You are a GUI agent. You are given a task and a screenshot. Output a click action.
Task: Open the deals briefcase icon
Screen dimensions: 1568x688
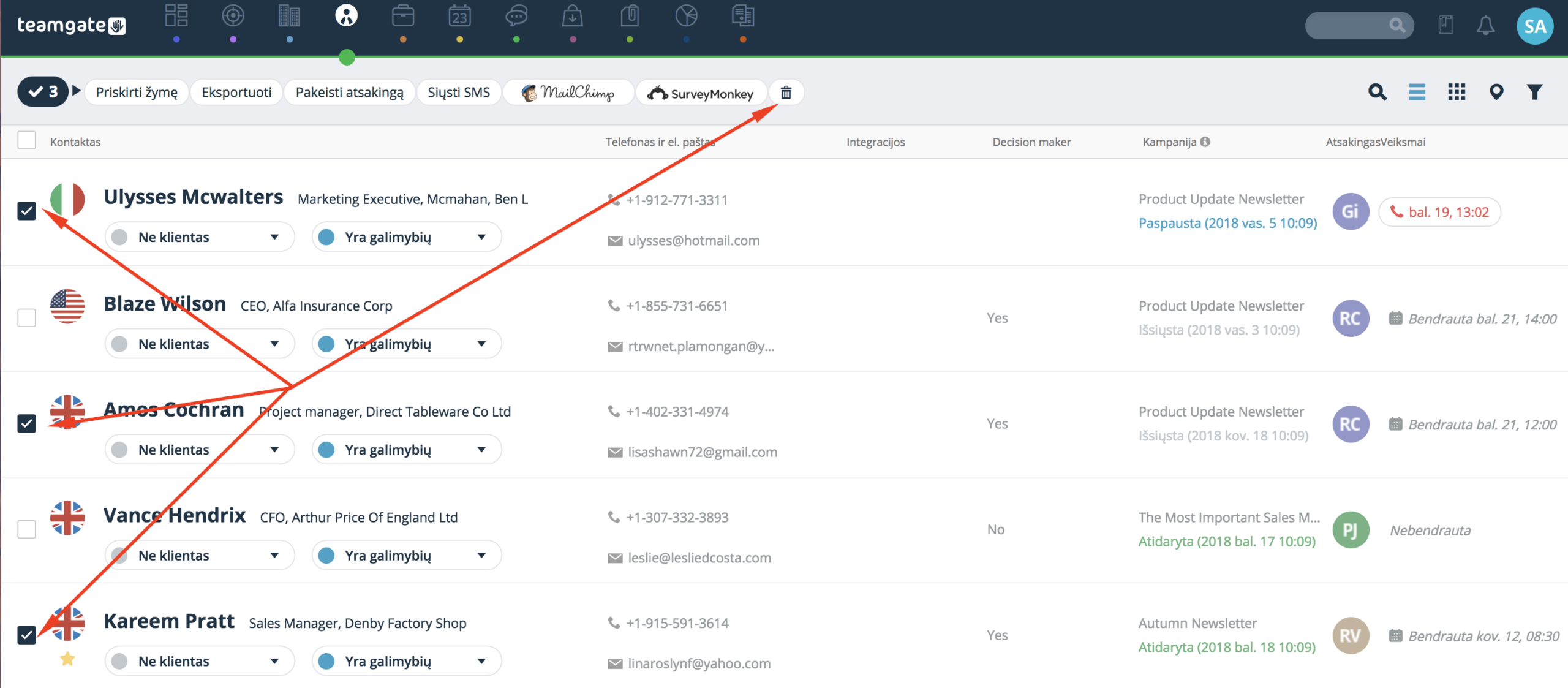tap(403, 16)
